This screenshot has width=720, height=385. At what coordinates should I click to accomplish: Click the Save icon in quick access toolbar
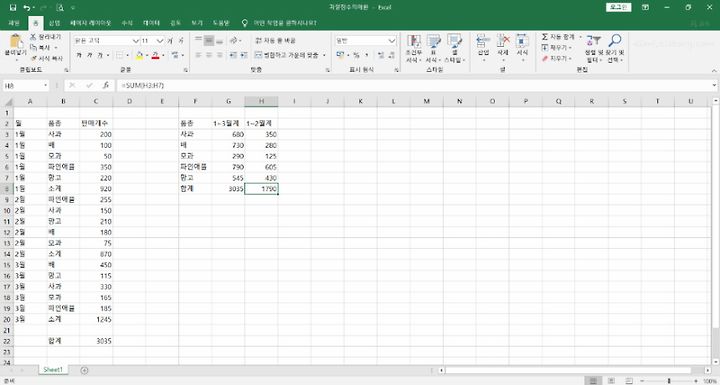(x=13, y=7)
